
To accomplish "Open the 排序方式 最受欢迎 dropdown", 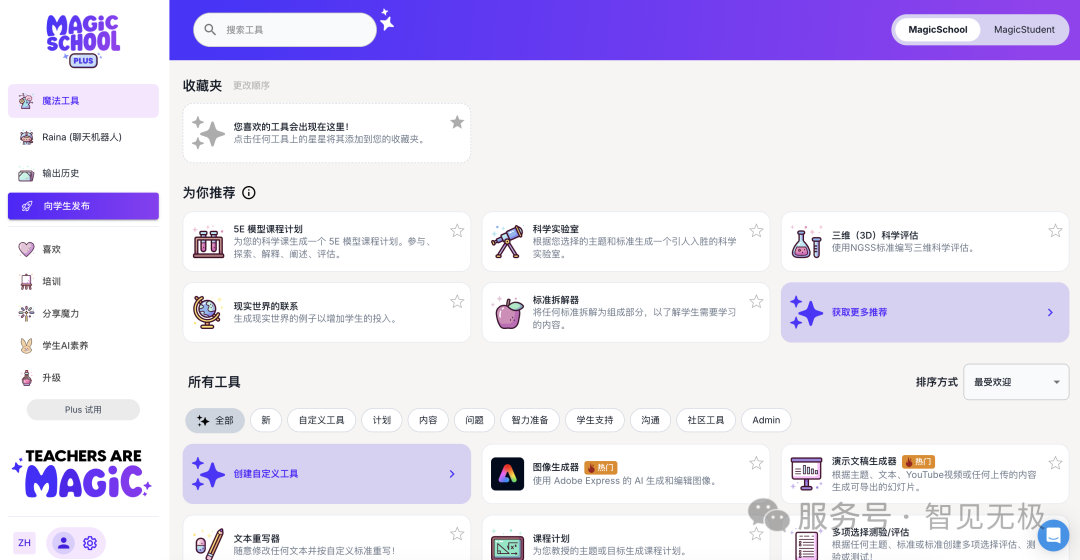I will tap(1016, 382).
